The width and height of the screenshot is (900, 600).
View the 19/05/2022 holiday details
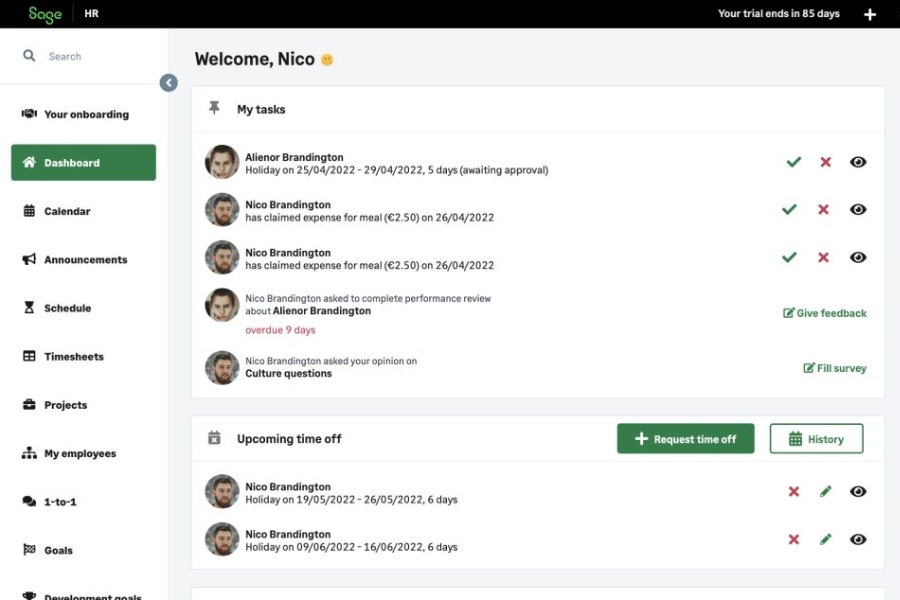click(858, 492)
